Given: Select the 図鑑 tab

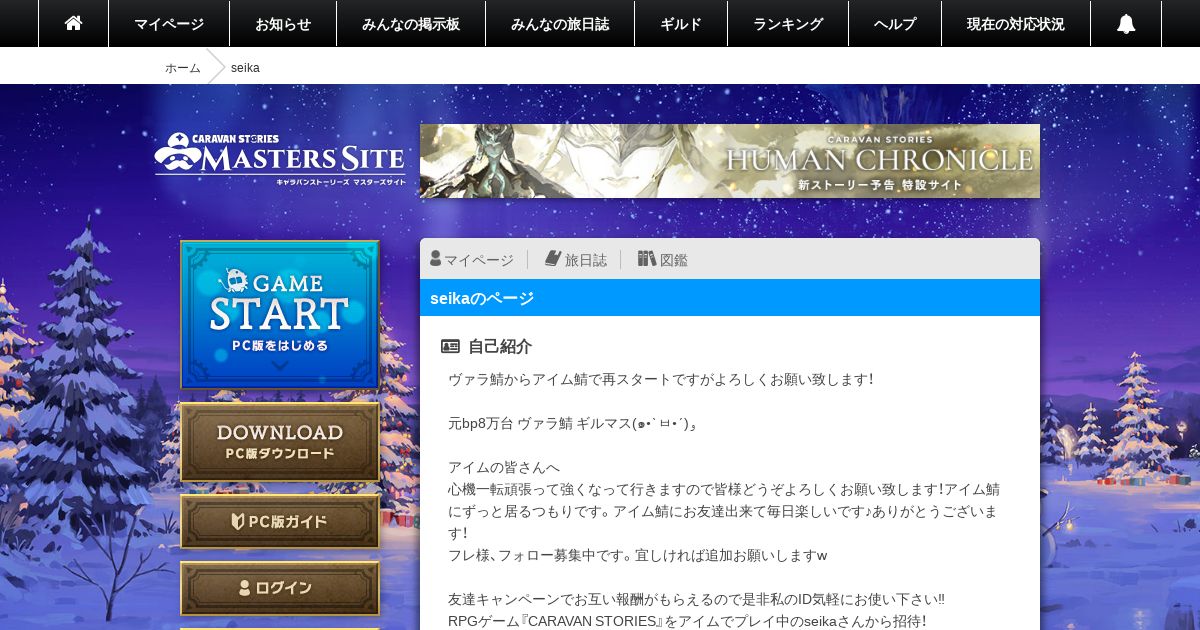Looking at the screenshot, I should (x=663, y=260).
